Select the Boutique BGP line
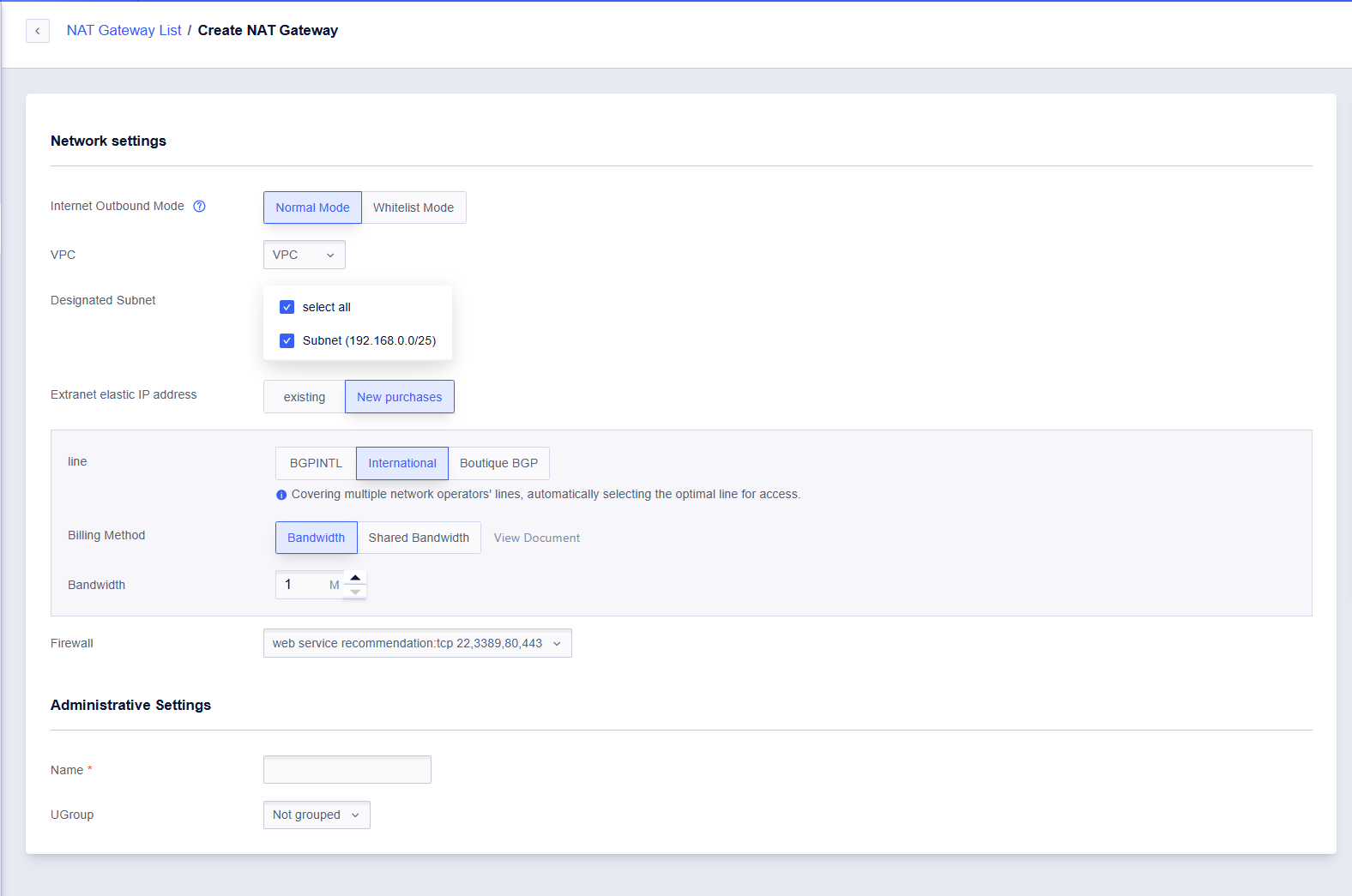The width and height of the screenshot is (1352, 896). pos(499,463)
